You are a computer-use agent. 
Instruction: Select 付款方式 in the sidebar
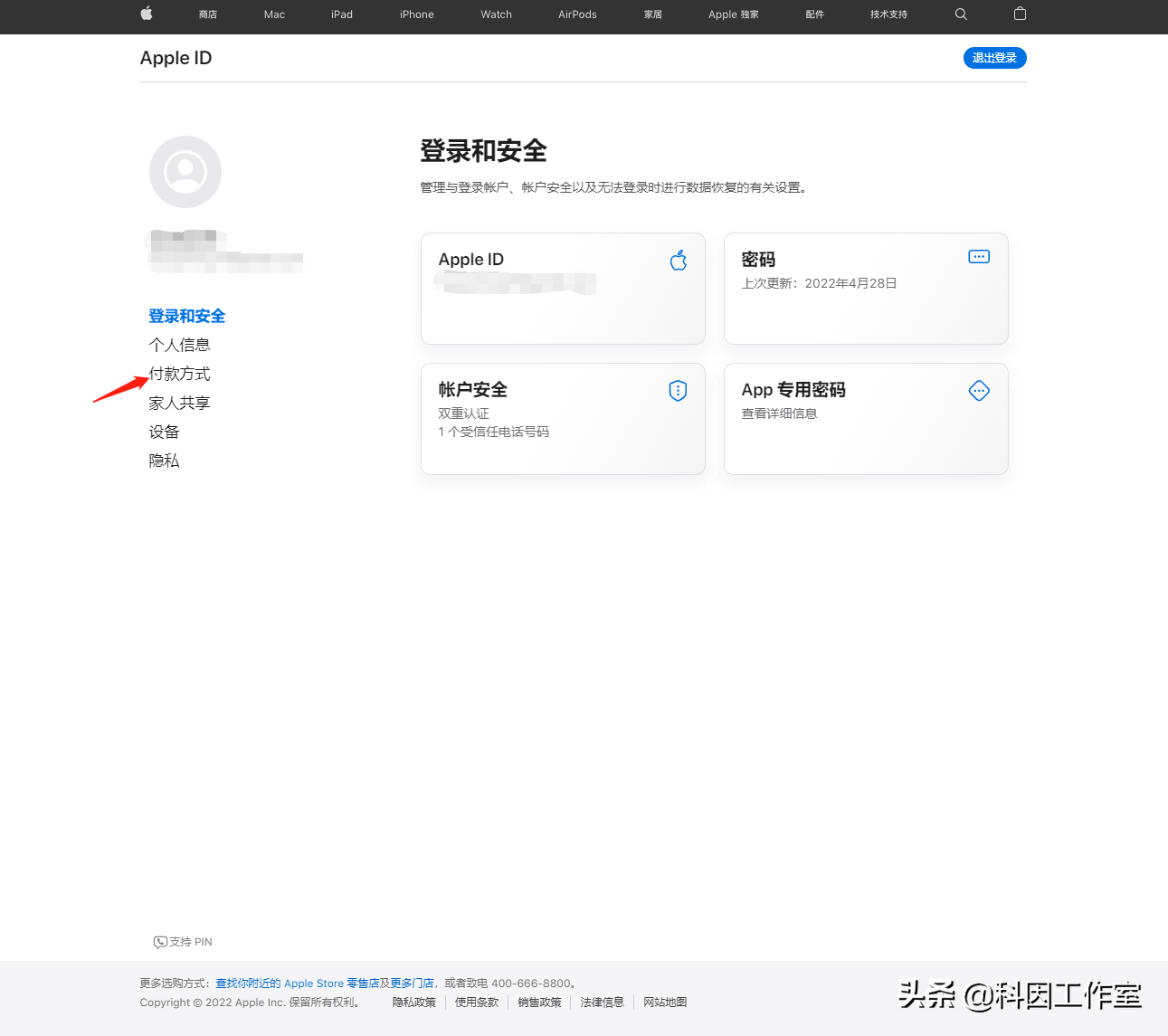(x=180, y=374)
